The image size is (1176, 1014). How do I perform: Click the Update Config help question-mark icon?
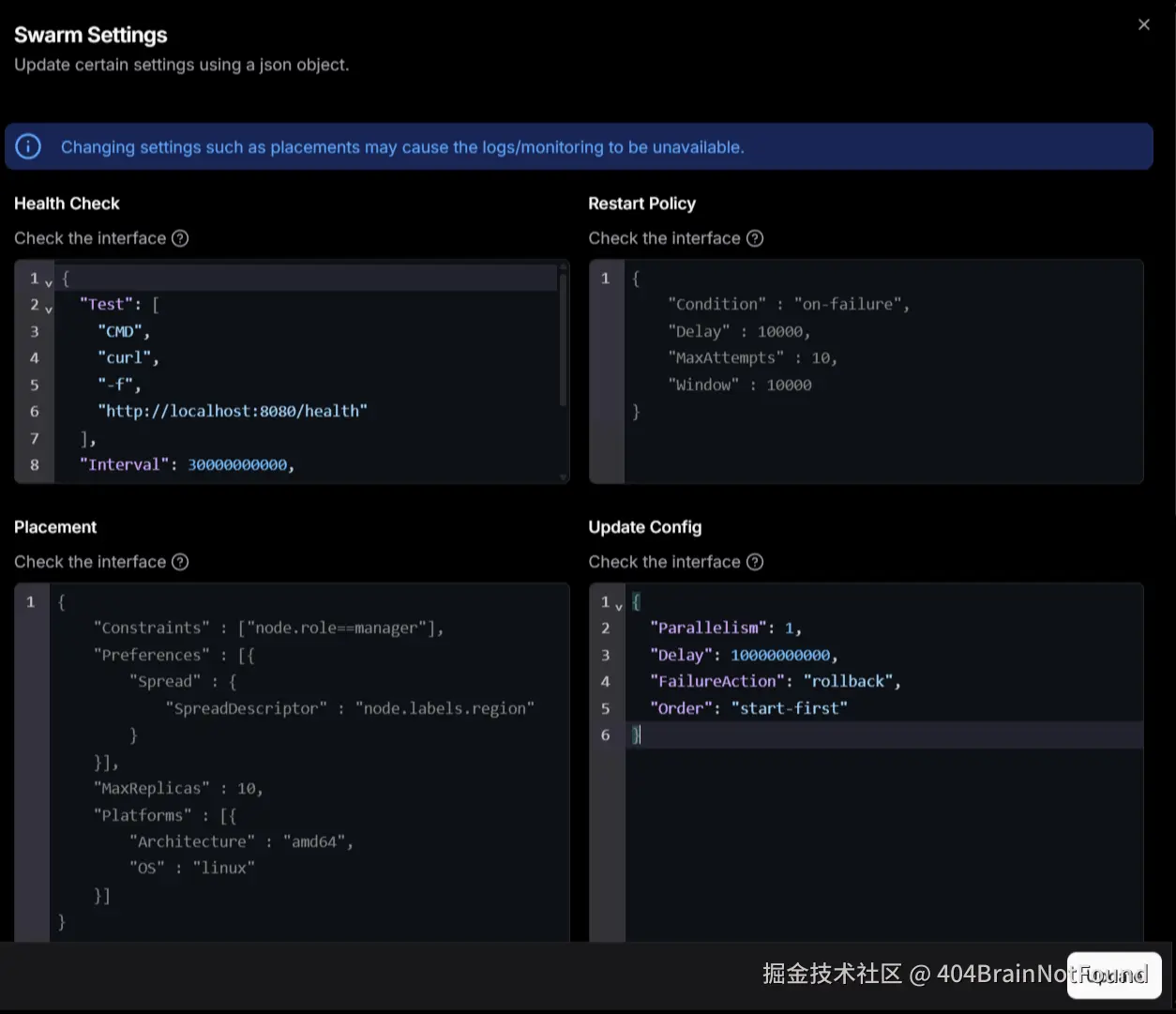(755, 562)
